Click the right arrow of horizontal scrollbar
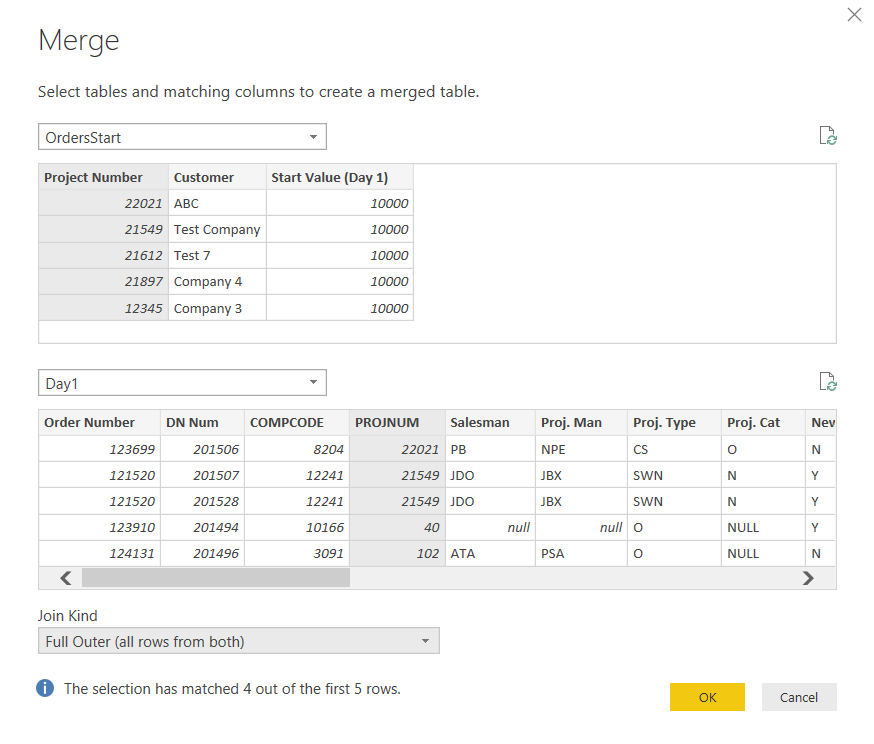This screenshot has width=874, height=744. coord(808,578)
